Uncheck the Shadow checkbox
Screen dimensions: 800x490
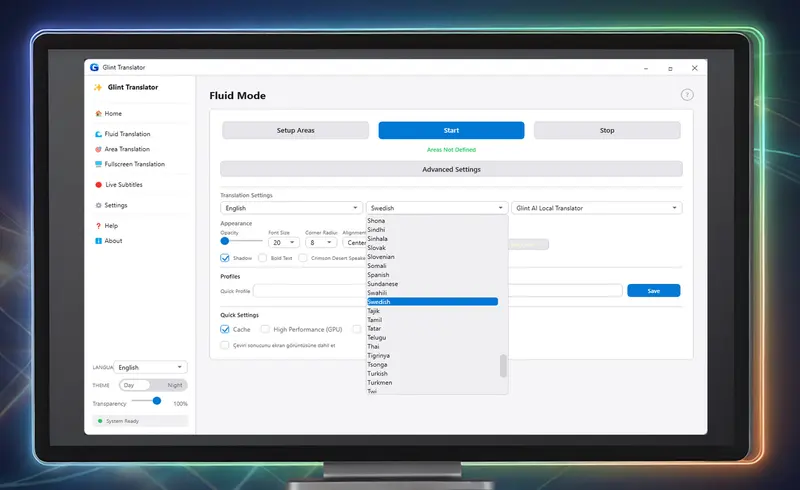(x=224, y=258)
